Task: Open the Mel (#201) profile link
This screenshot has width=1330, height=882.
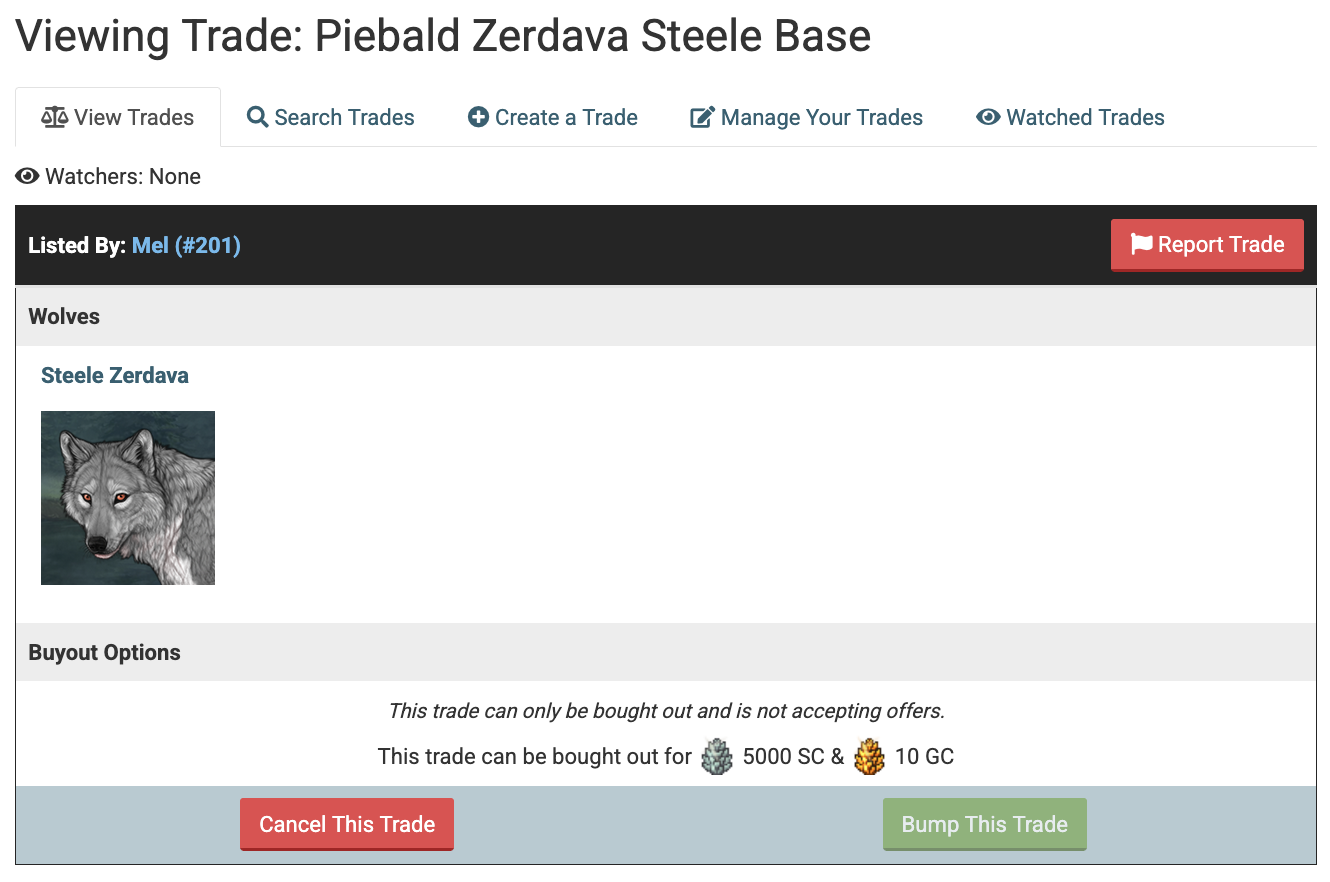Action: (x=186, y=245)
